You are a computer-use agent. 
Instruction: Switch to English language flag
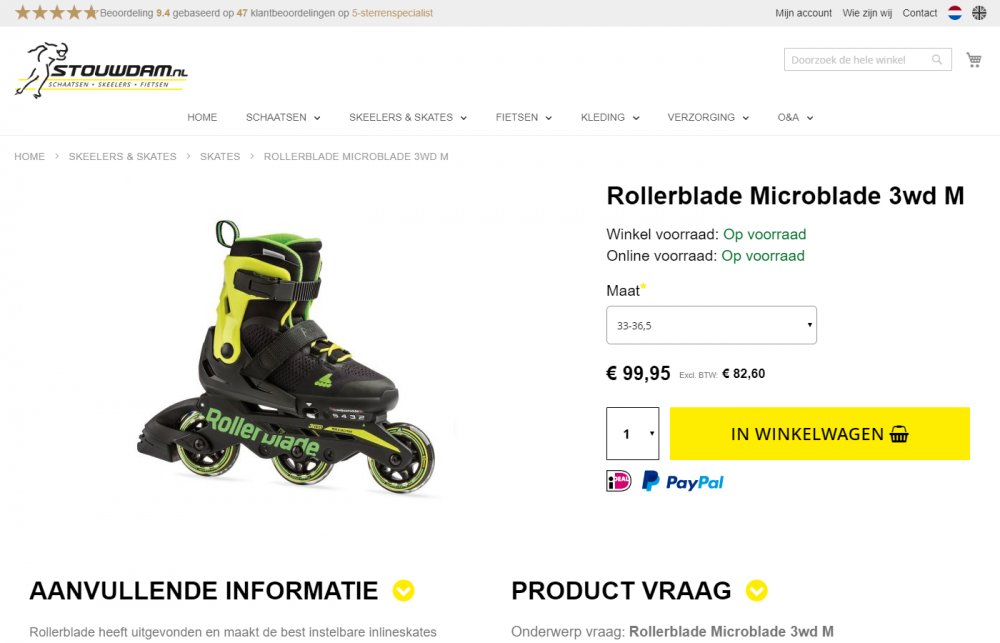[979, 13]
